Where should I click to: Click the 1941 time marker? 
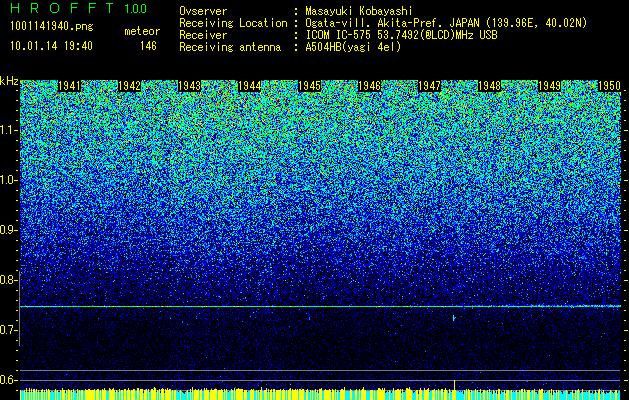click(x=69, y=86)
